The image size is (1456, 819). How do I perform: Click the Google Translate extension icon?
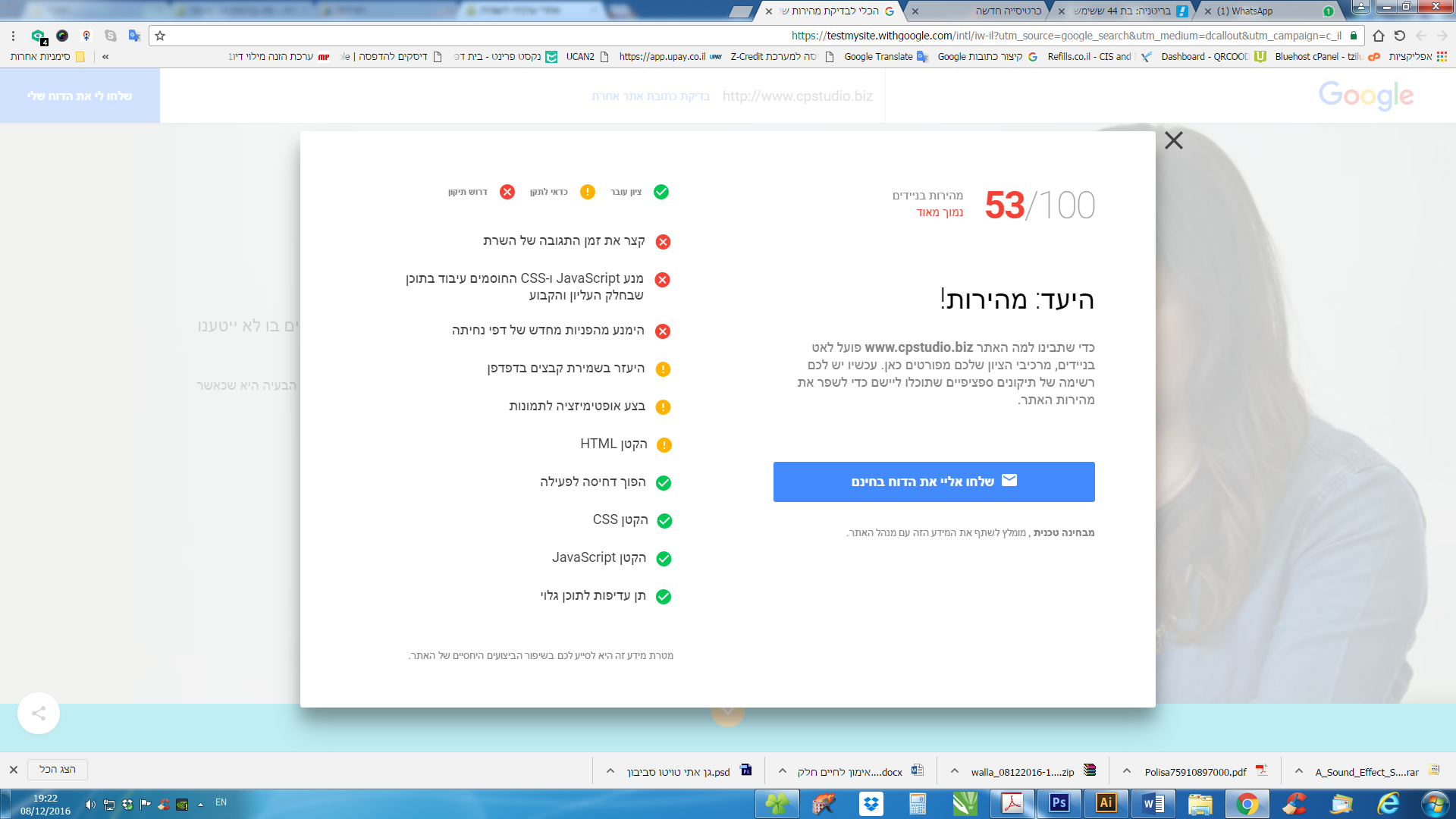[134, 36]
